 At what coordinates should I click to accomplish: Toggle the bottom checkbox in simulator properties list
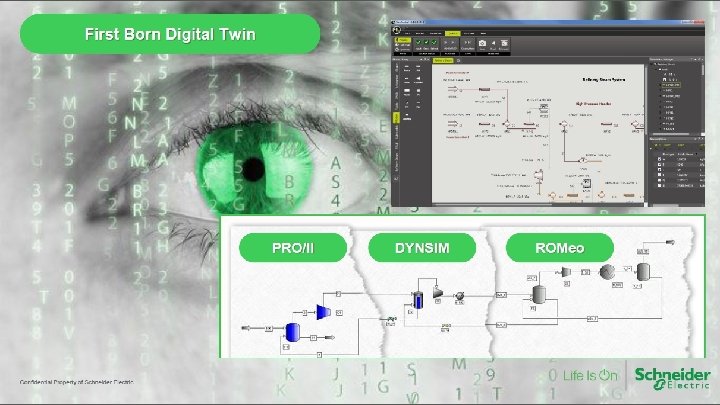click(659, 186)
